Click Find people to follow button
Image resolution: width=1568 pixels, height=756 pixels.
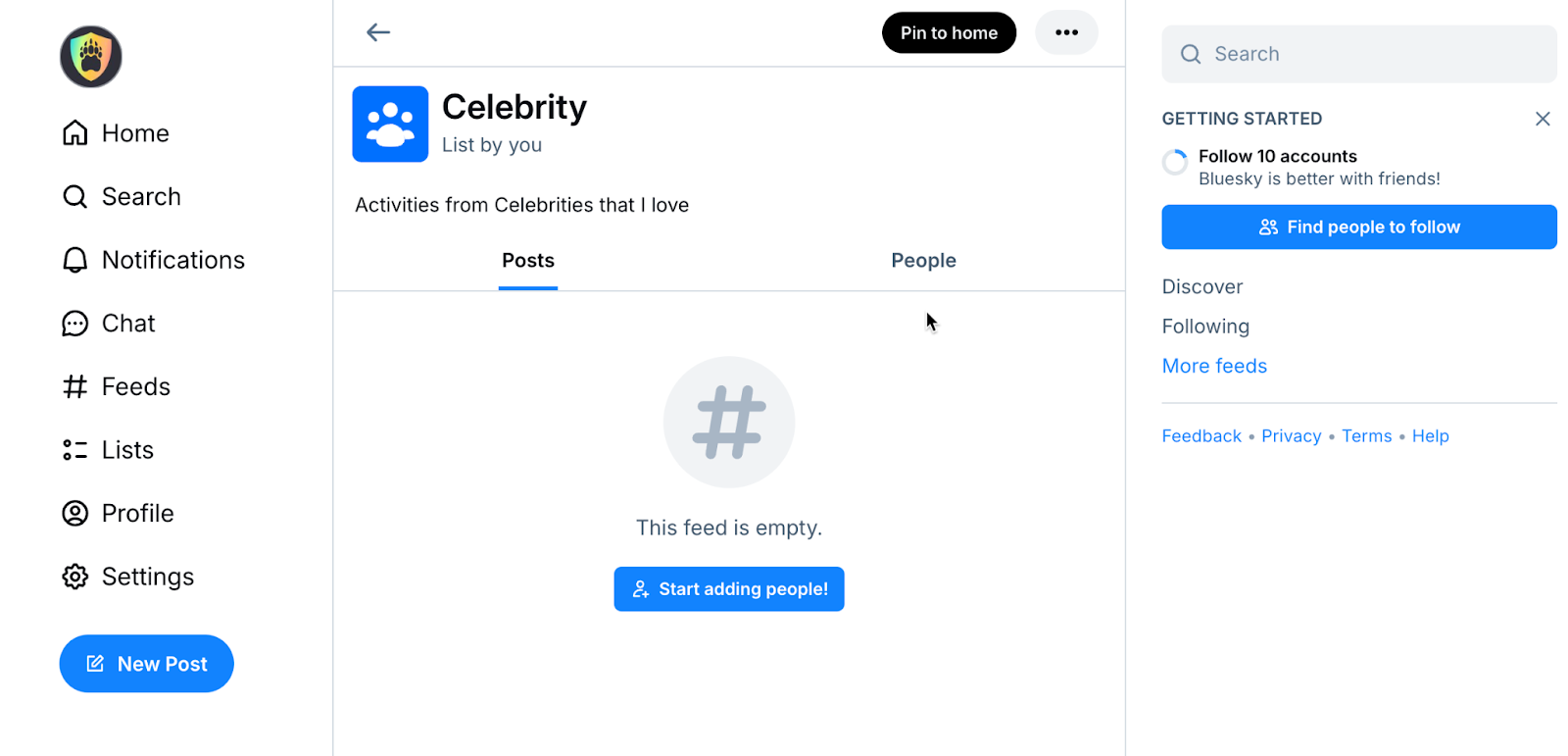(1359, 227)
